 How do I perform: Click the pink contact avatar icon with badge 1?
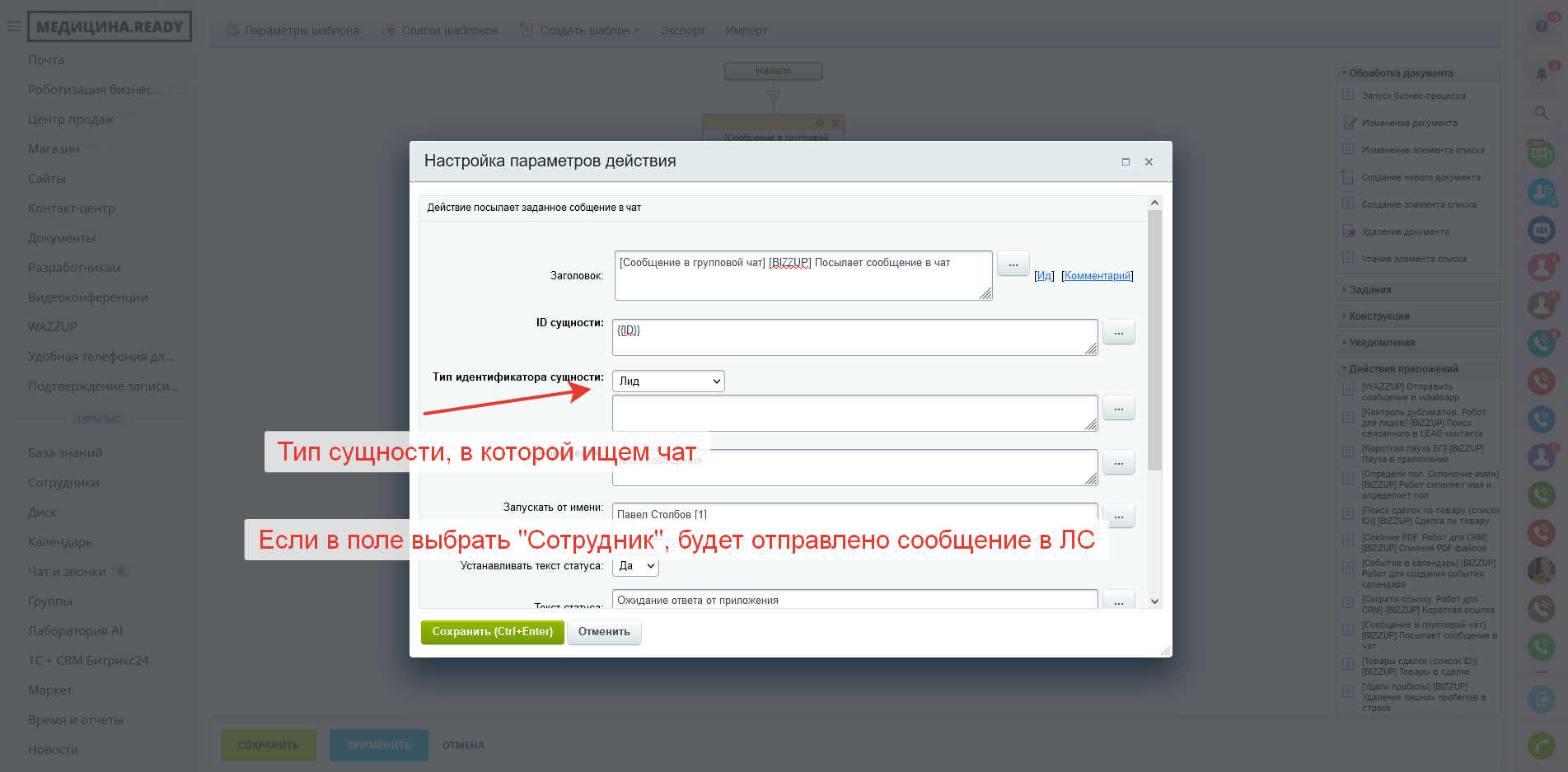1542,267
